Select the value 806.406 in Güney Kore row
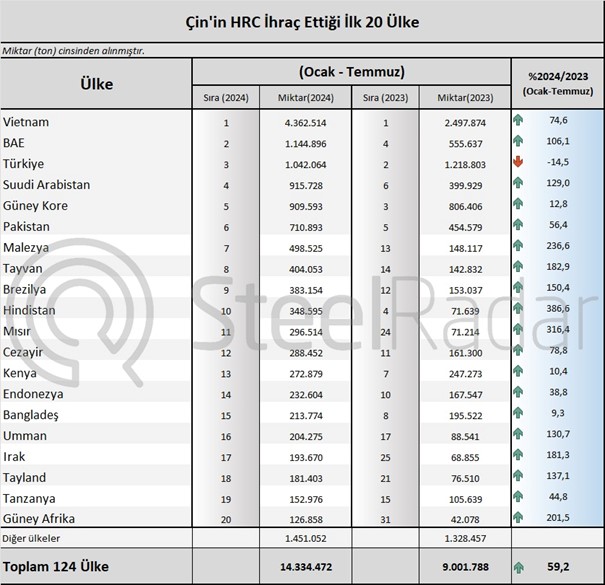 pos(465,206)
